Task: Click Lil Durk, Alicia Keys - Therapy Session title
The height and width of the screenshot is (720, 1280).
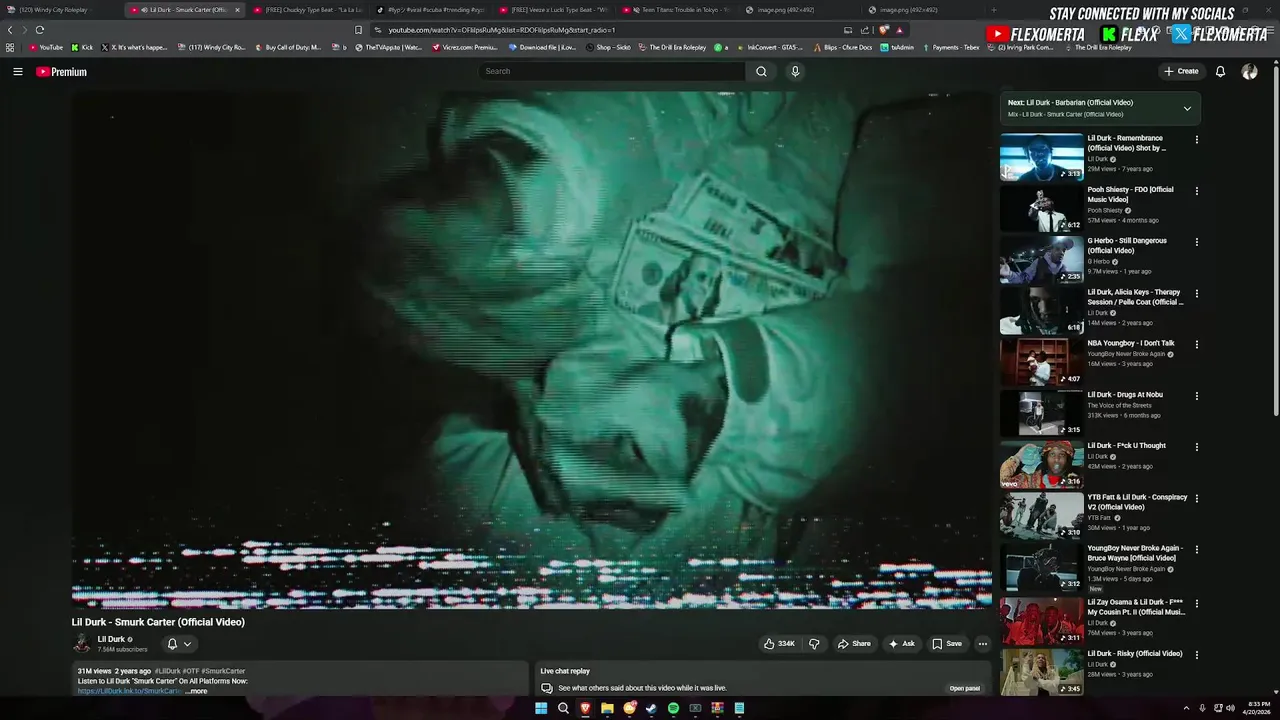Action: point(1136,297)
